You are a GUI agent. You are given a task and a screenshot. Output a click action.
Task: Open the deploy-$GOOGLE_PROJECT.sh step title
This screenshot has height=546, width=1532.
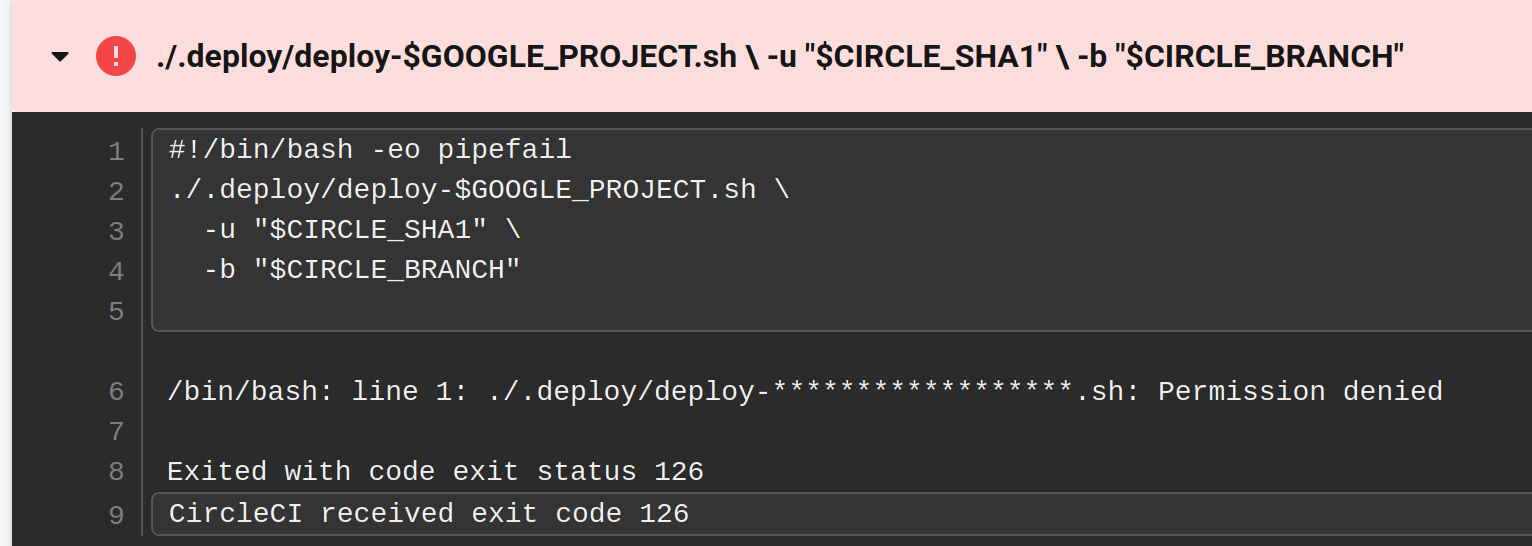(x=780, y=56)
